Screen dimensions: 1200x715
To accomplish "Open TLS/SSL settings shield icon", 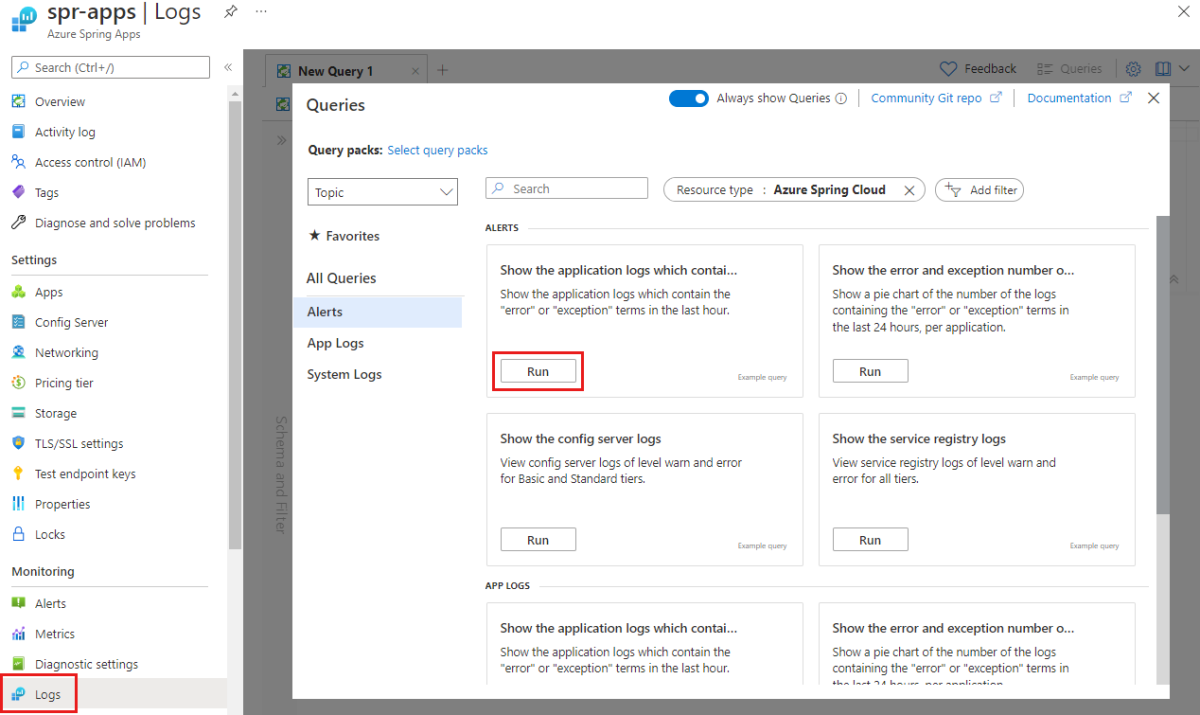I will [18, 443].
